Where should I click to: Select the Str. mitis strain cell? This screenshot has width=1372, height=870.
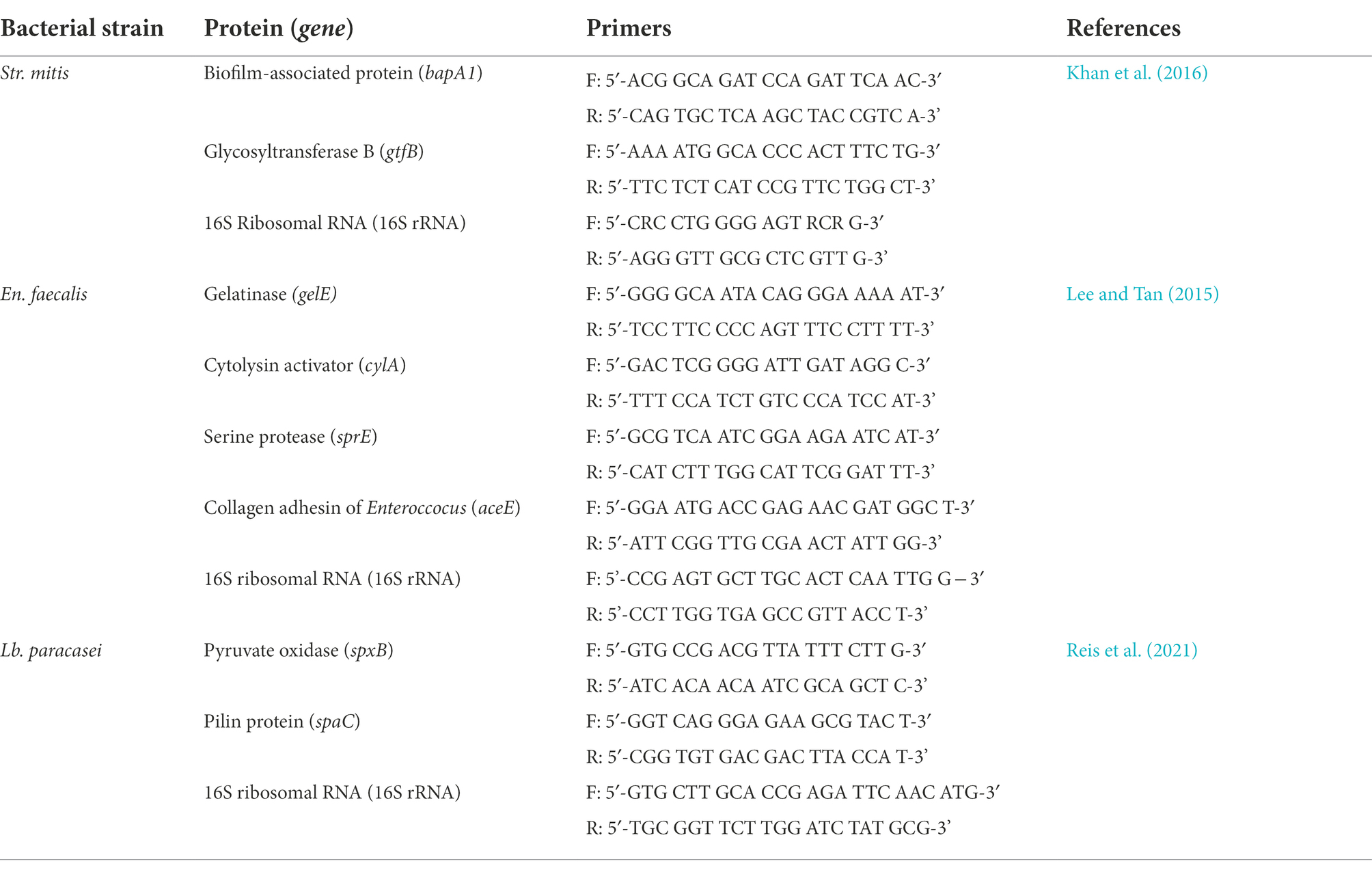(35, 73)
